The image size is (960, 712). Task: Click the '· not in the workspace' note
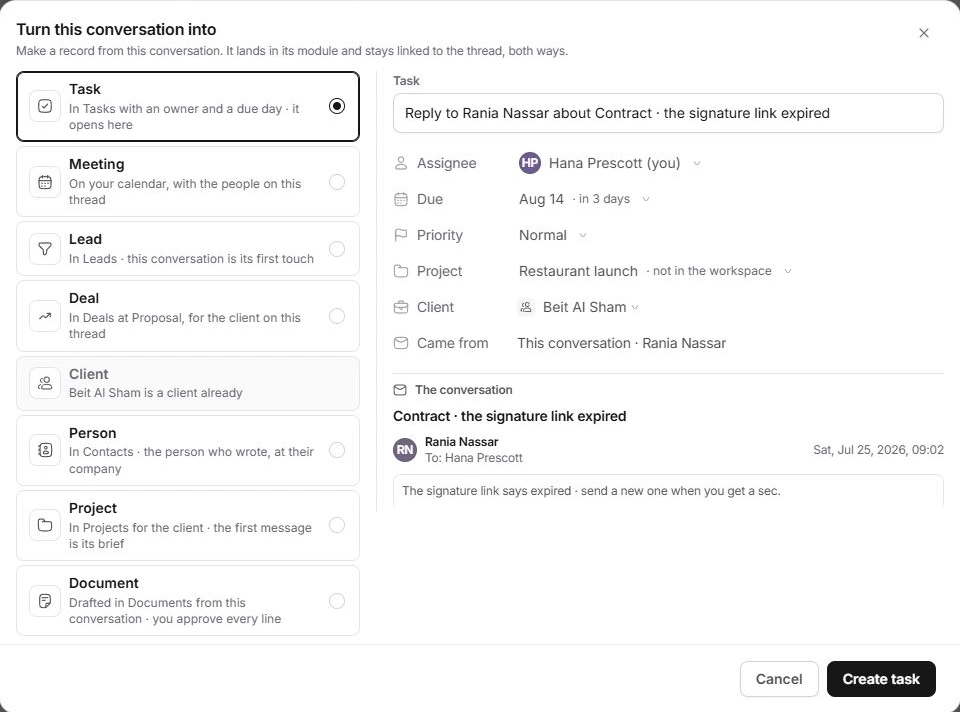[x=709, y=271]
